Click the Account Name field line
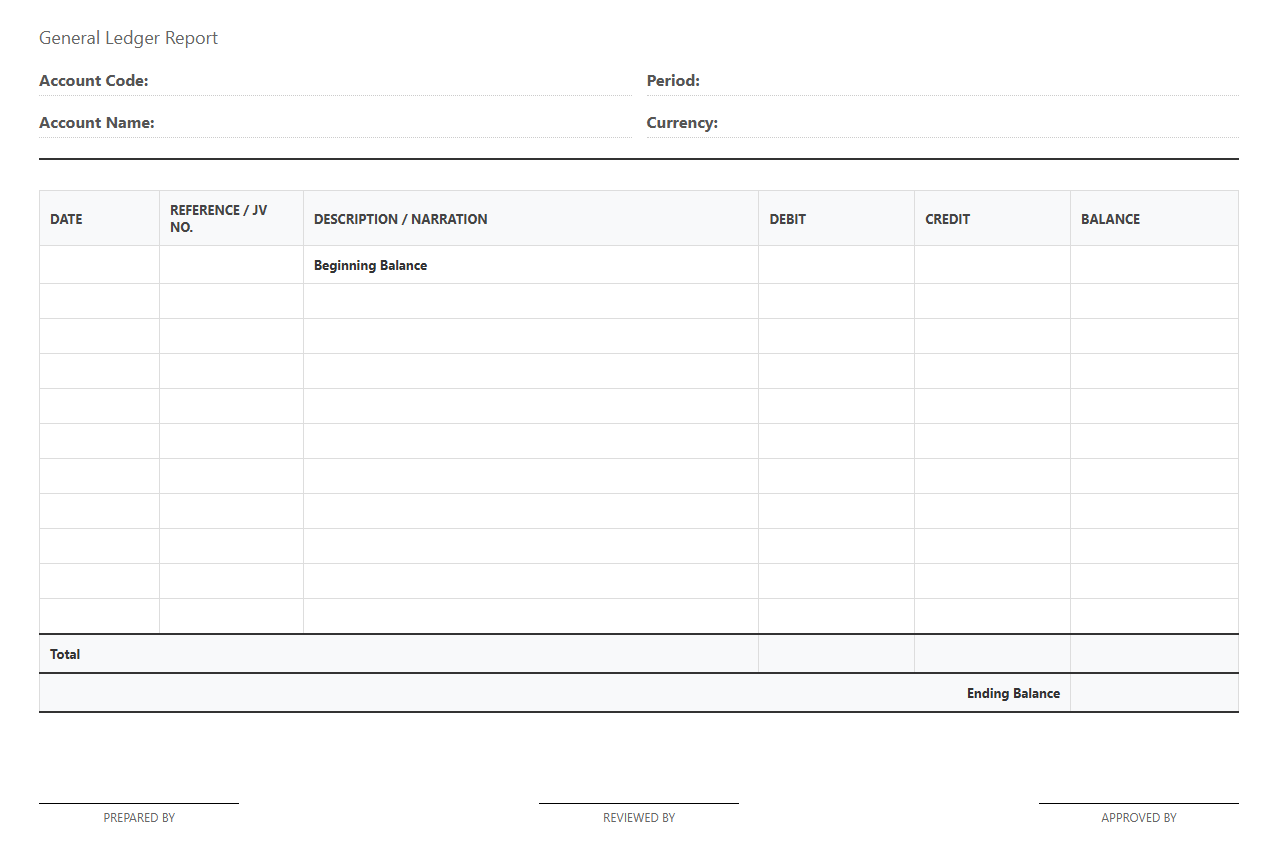 [335, 123]
